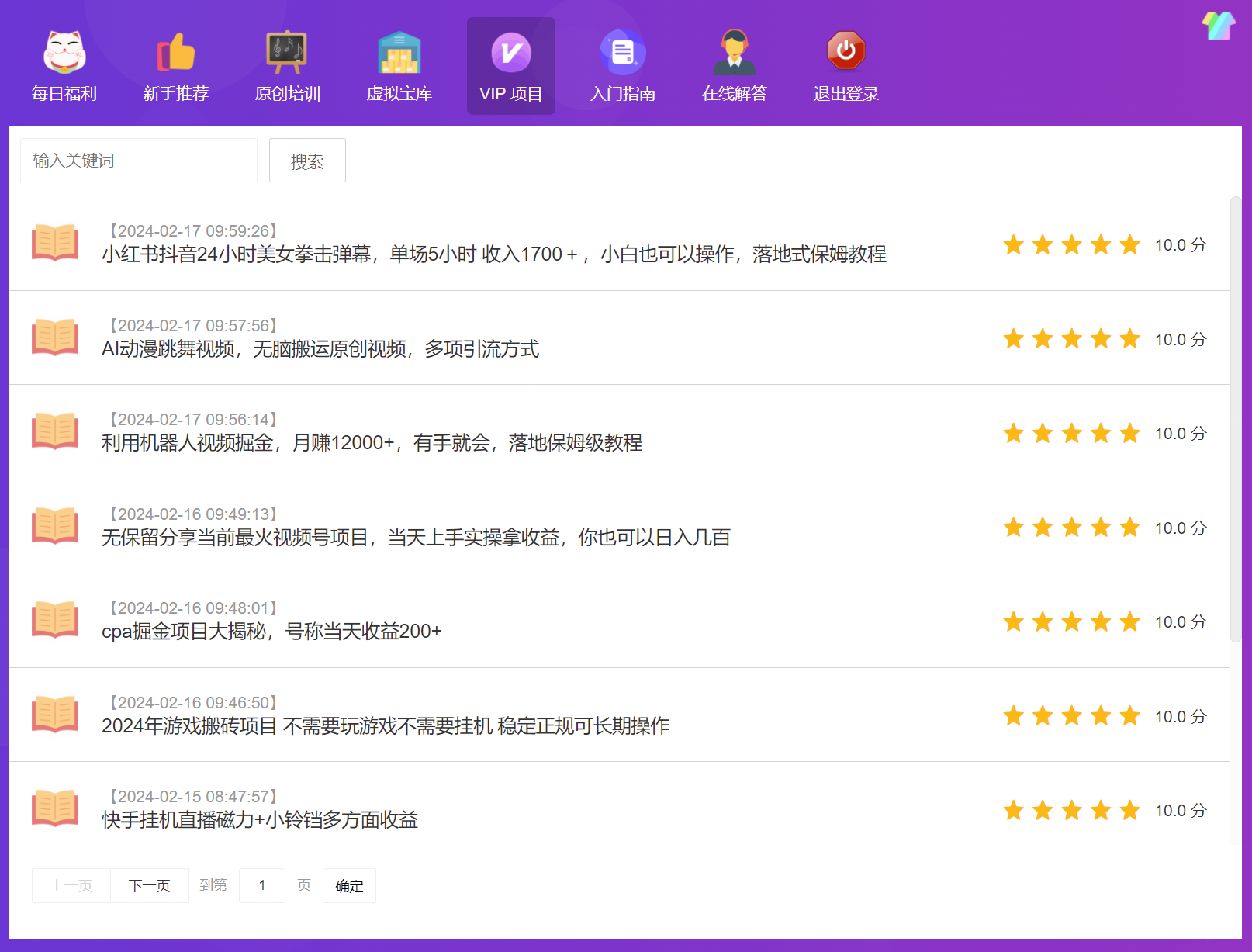Focus the 输入关键词 search field
1252x952 pixels.
(139, 161)
